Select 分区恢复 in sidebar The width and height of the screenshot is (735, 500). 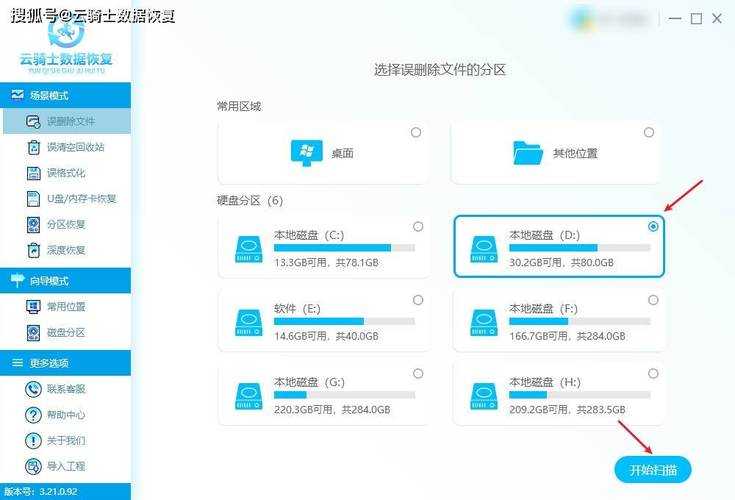pos(65,224)
